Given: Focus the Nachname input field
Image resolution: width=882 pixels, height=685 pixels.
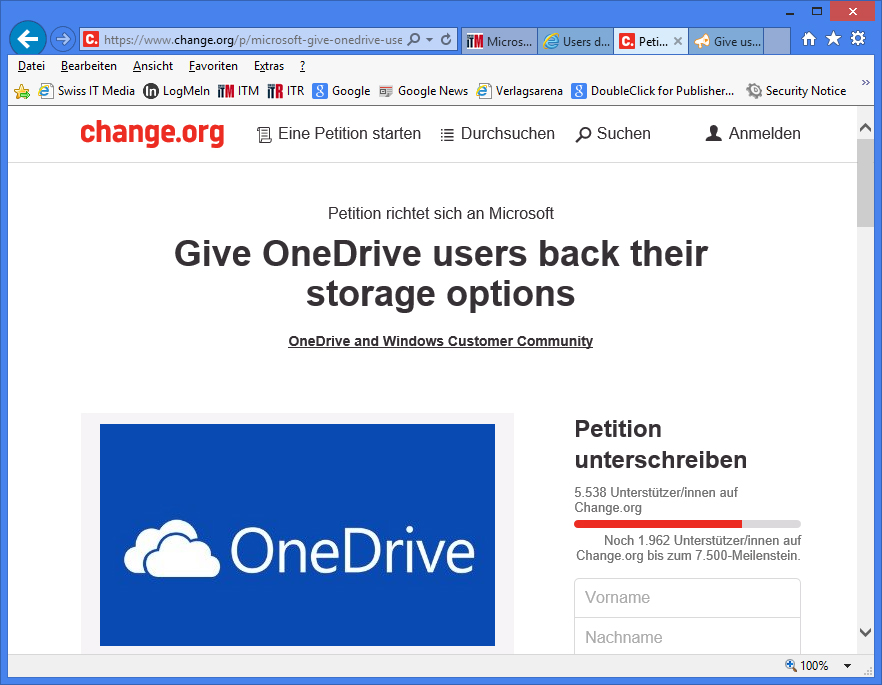Looking at the screenshot, I should (x=687, y=637).
